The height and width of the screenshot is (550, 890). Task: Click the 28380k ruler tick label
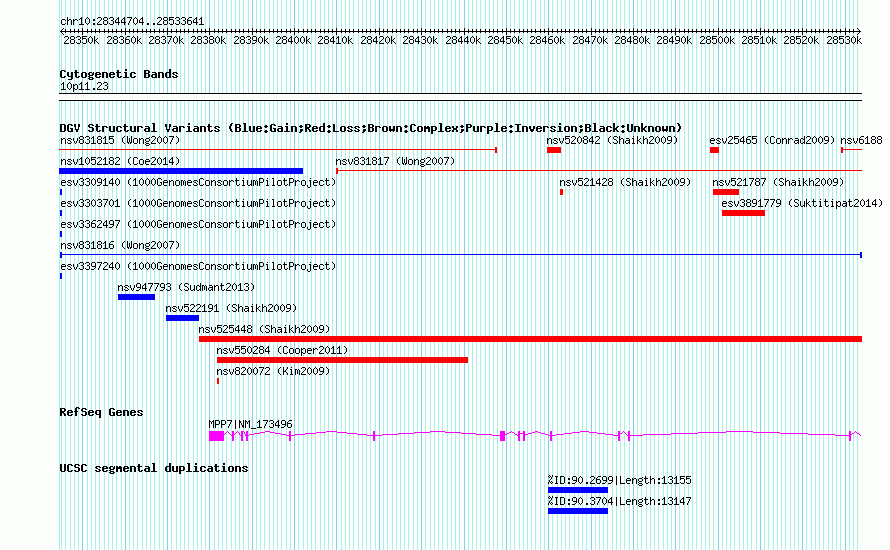click(208, 40)
